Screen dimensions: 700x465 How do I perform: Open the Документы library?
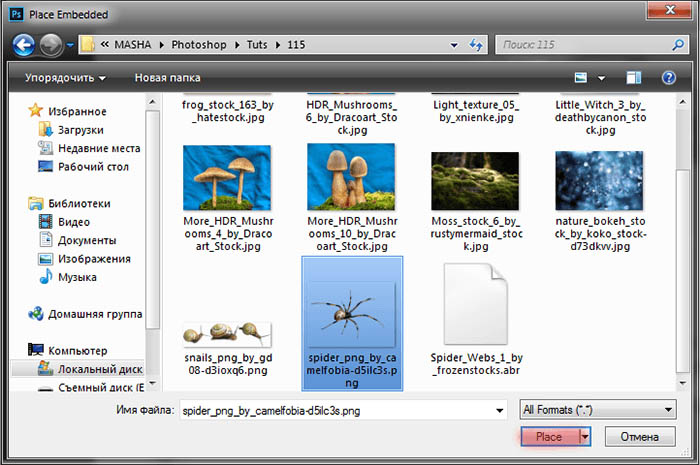[87, 241]
